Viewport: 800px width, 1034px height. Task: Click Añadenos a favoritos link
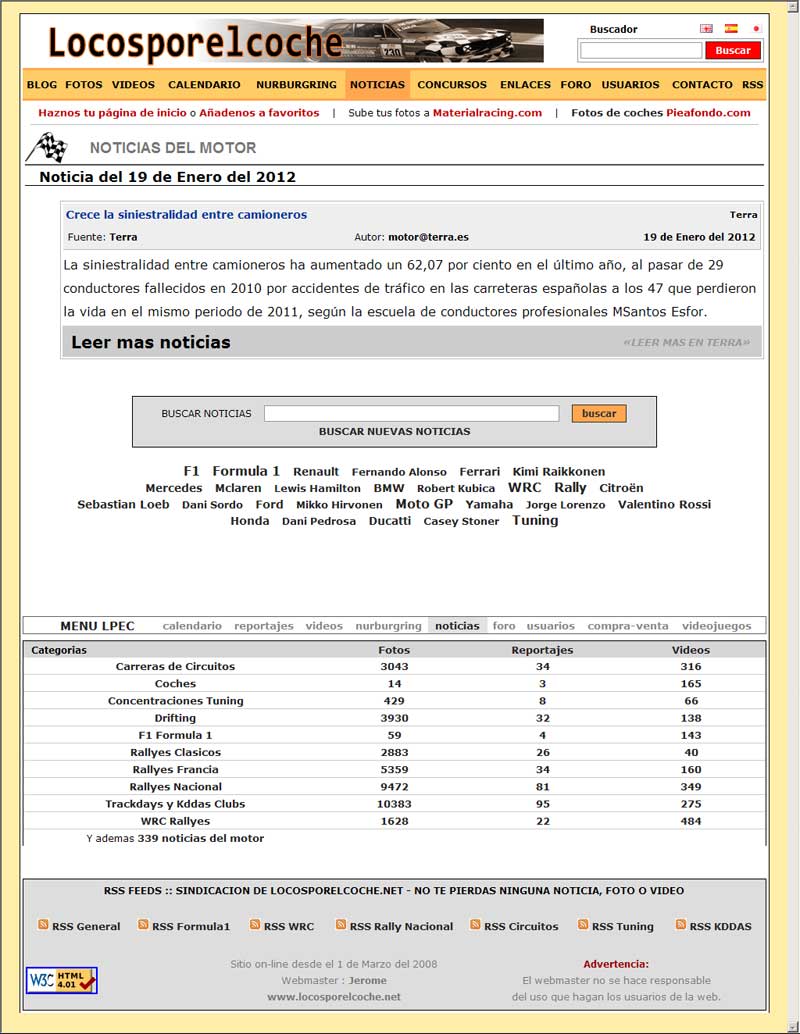point(259,113)
